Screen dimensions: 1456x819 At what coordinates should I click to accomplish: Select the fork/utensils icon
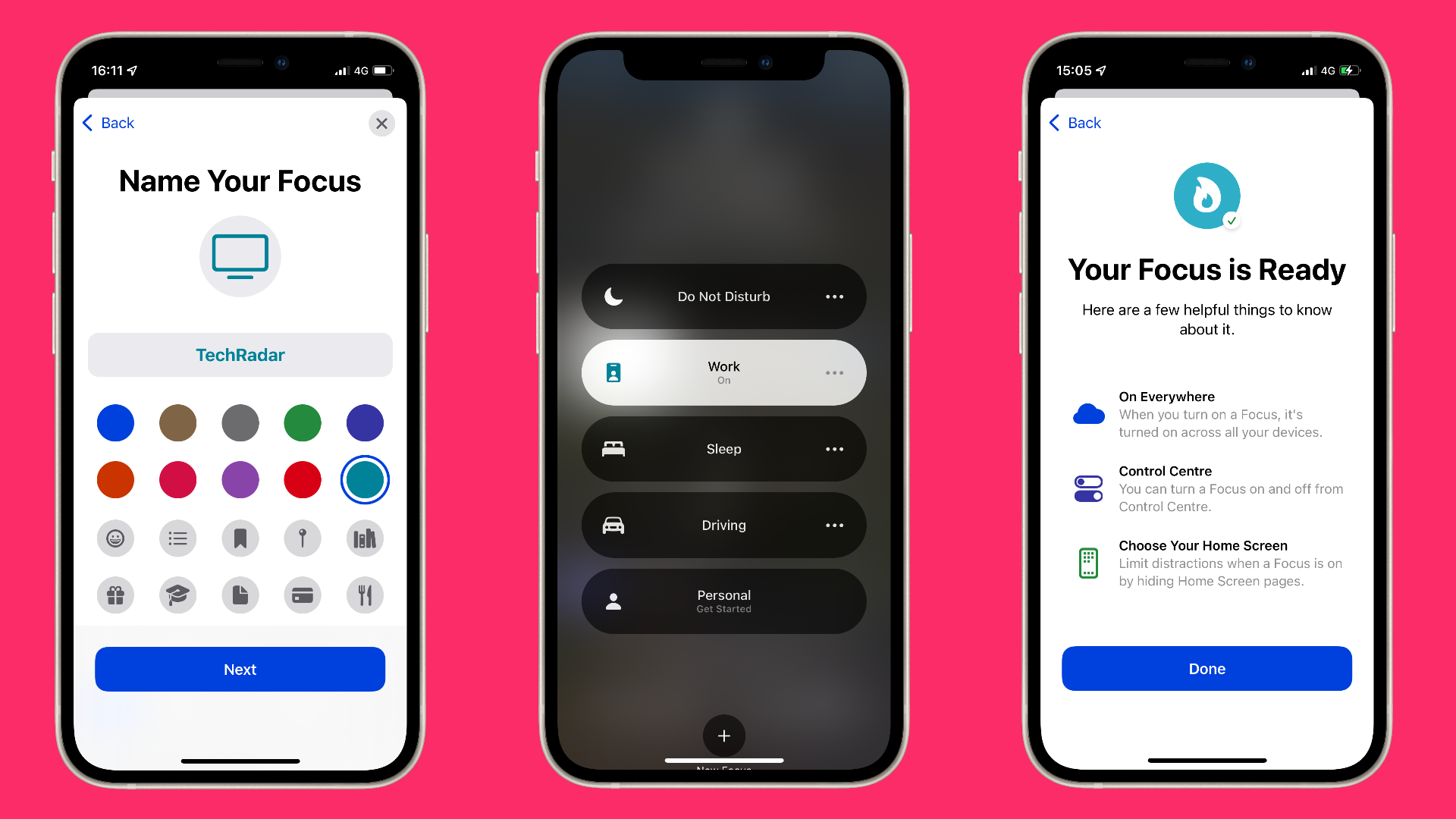[x=363, y=595]
